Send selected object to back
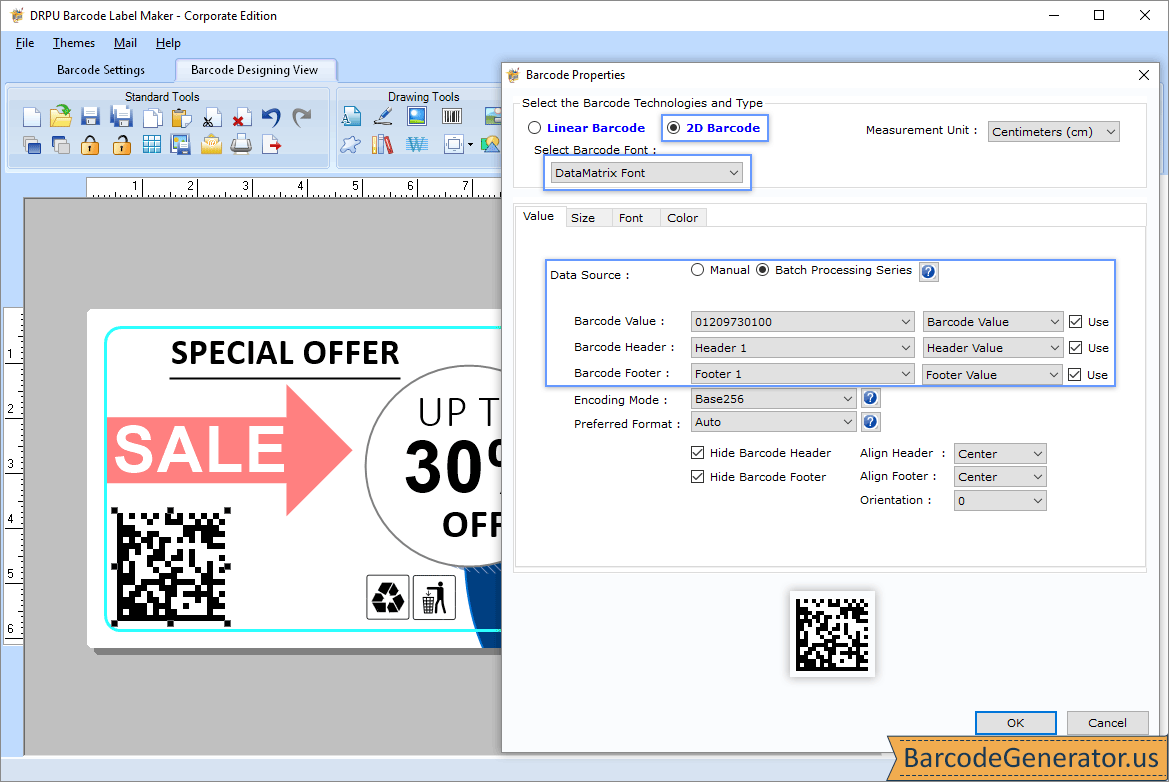The height and width of the screenshot is (782, 1169). [61, 145]
